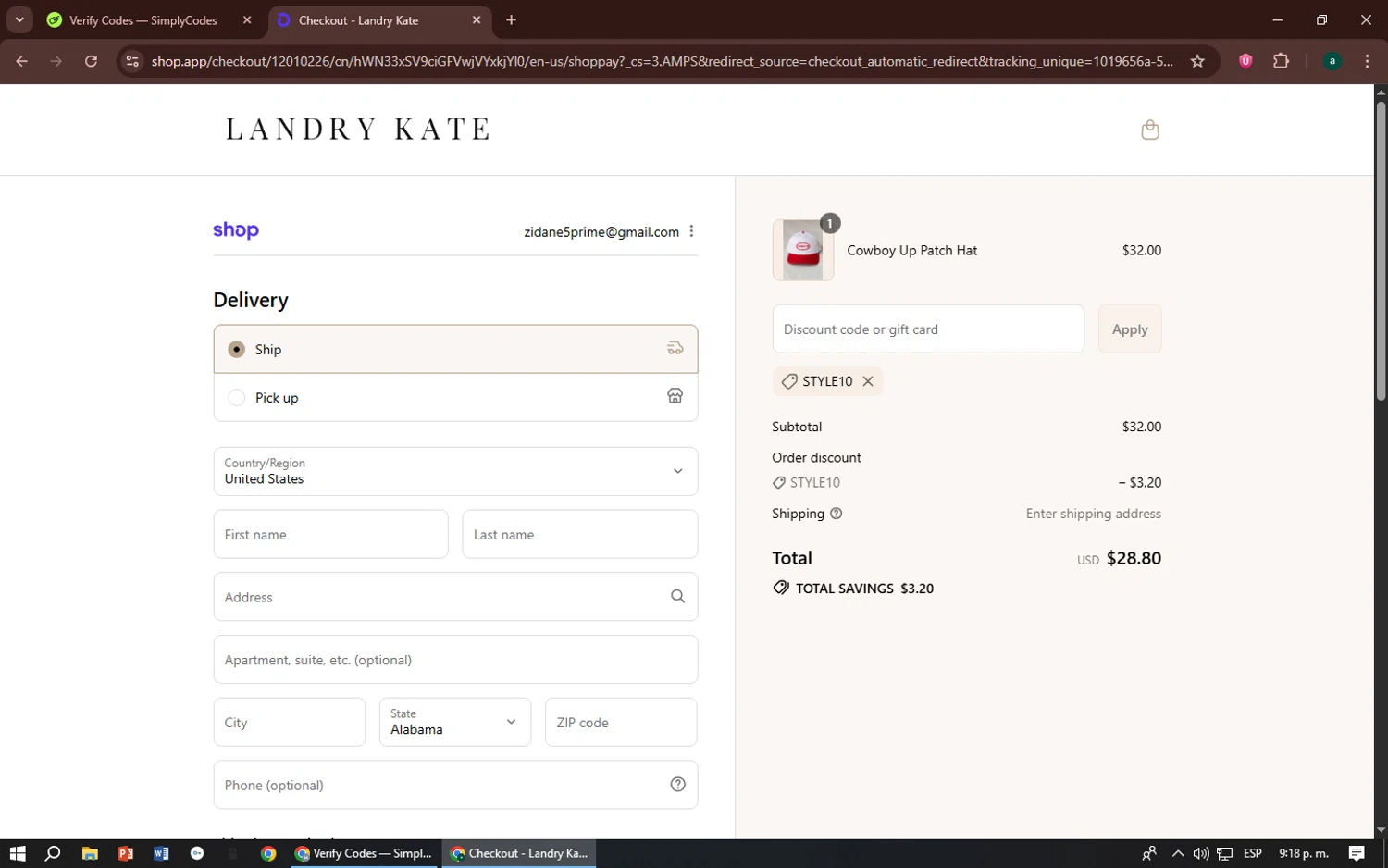1388x868 pixels.
Task: Switch to the Verify Codes SimplyCodes tab
Action: click(143, 20)
